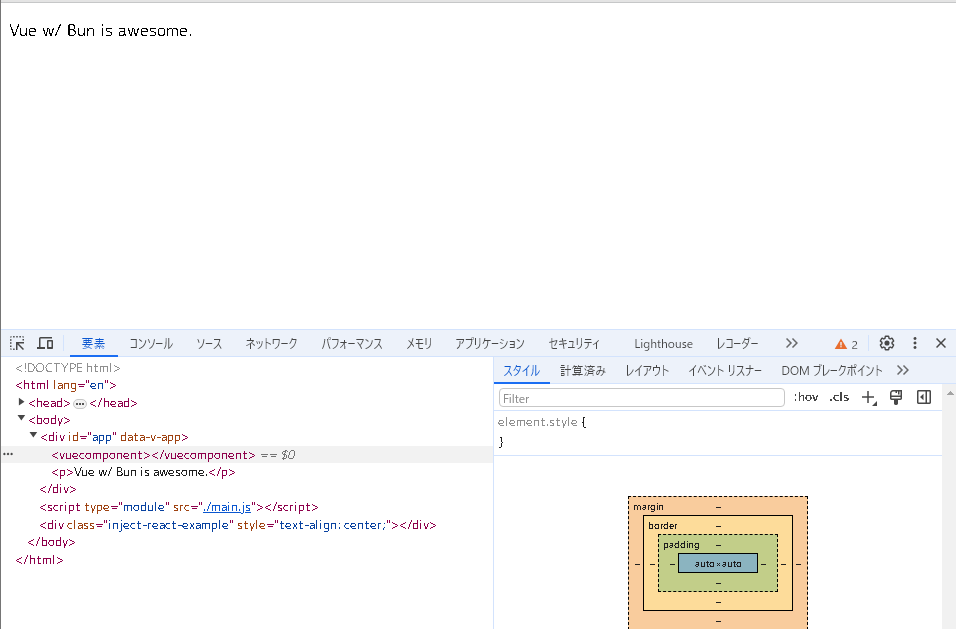Select the inspect element picker tool

[x=16, y=343]
